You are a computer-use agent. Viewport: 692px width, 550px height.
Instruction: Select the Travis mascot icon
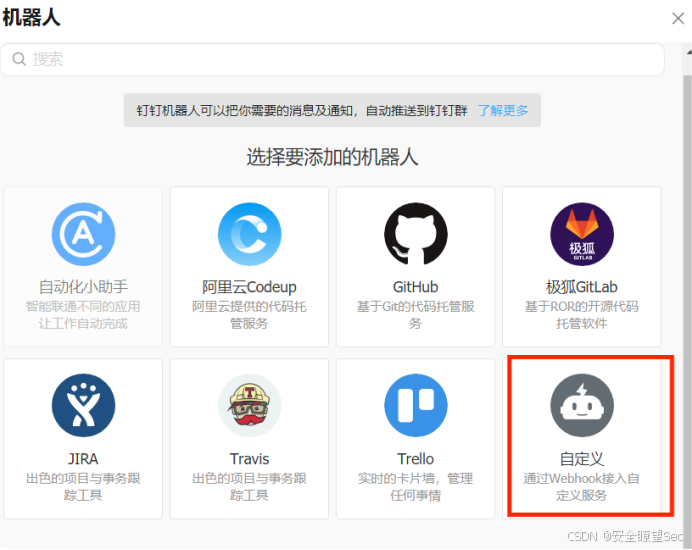point(250,405)
